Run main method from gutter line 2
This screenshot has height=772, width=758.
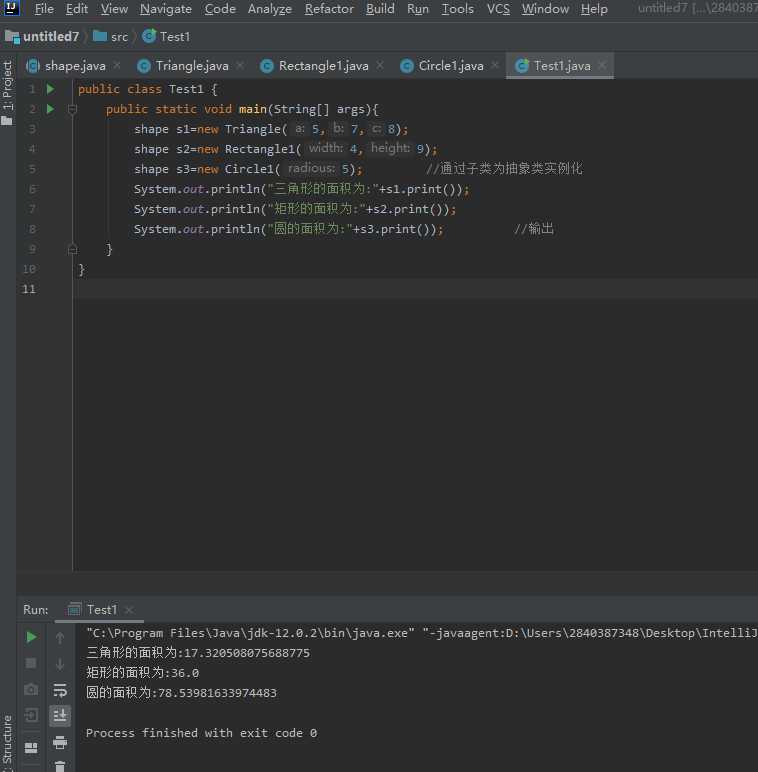click(50, 109)
